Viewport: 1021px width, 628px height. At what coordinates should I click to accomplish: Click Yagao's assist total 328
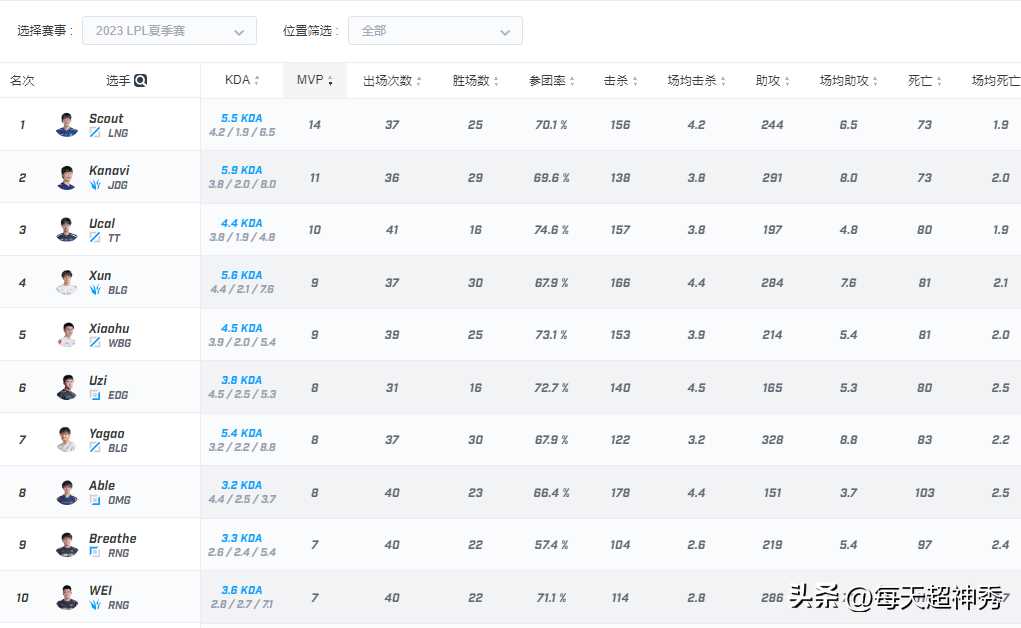point(772,440)
